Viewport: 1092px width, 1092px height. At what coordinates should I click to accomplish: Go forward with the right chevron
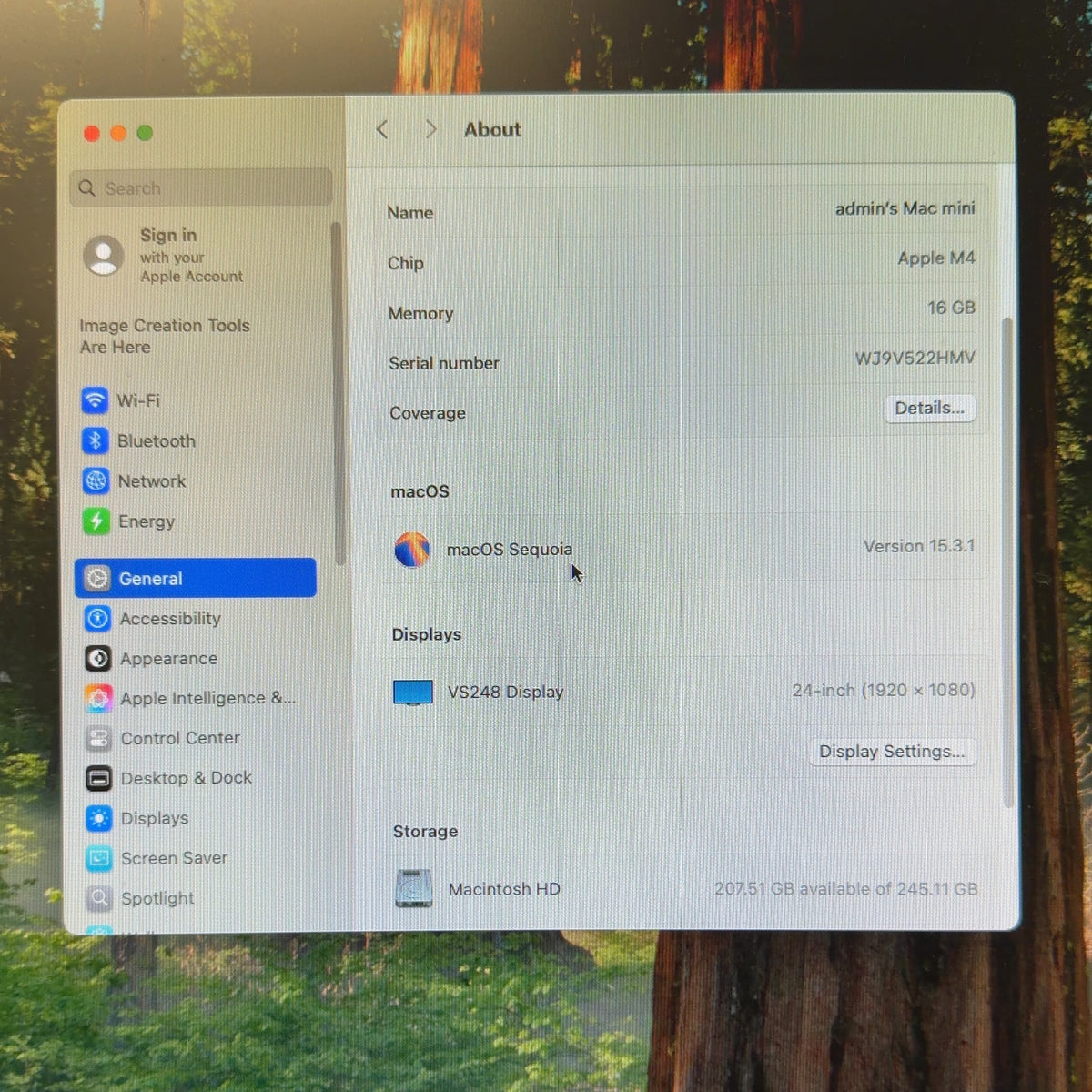pos(430,130)
